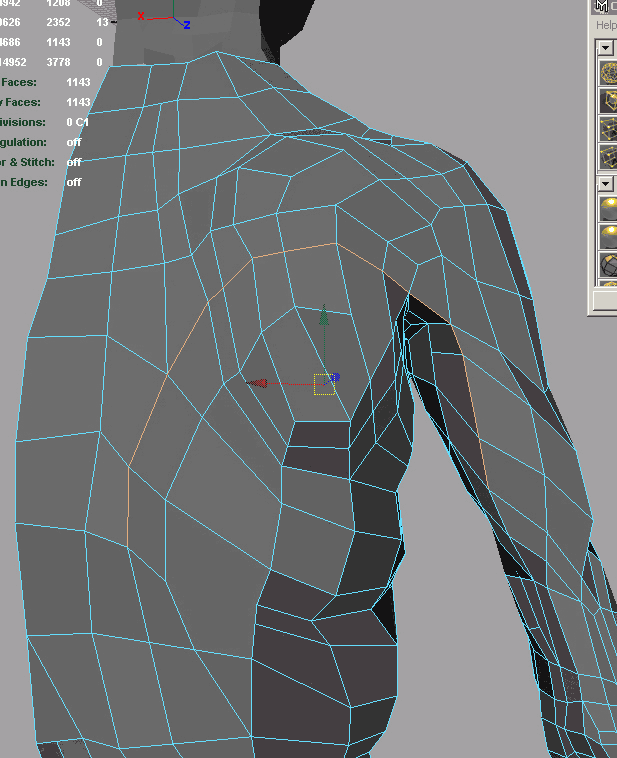Click the red X label on the view axis
The width and height of the screenshot is (617, 758).
(140, 15)
